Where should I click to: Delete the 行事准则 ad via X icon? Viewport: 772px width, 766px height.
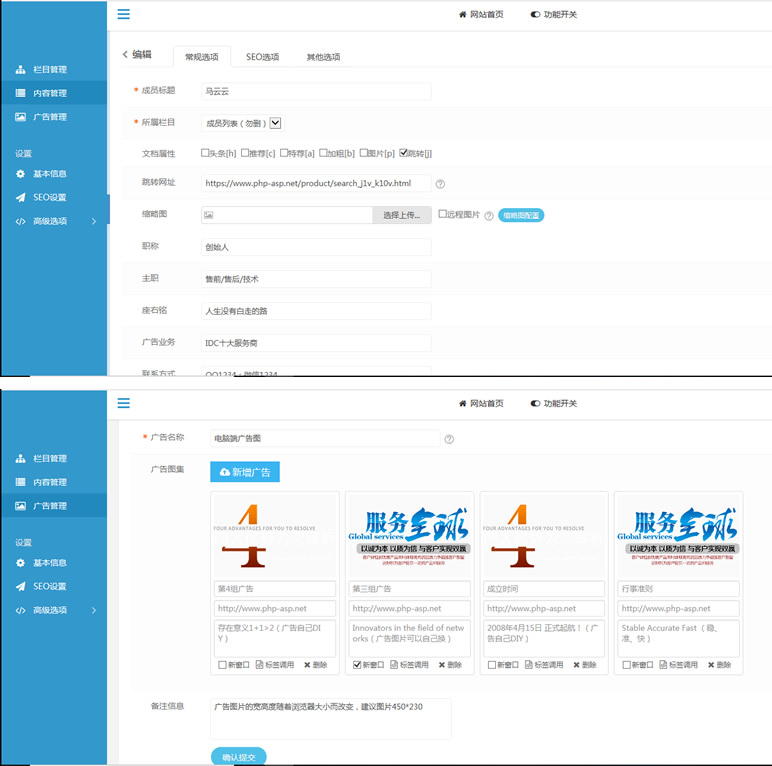tap(712, 665)
